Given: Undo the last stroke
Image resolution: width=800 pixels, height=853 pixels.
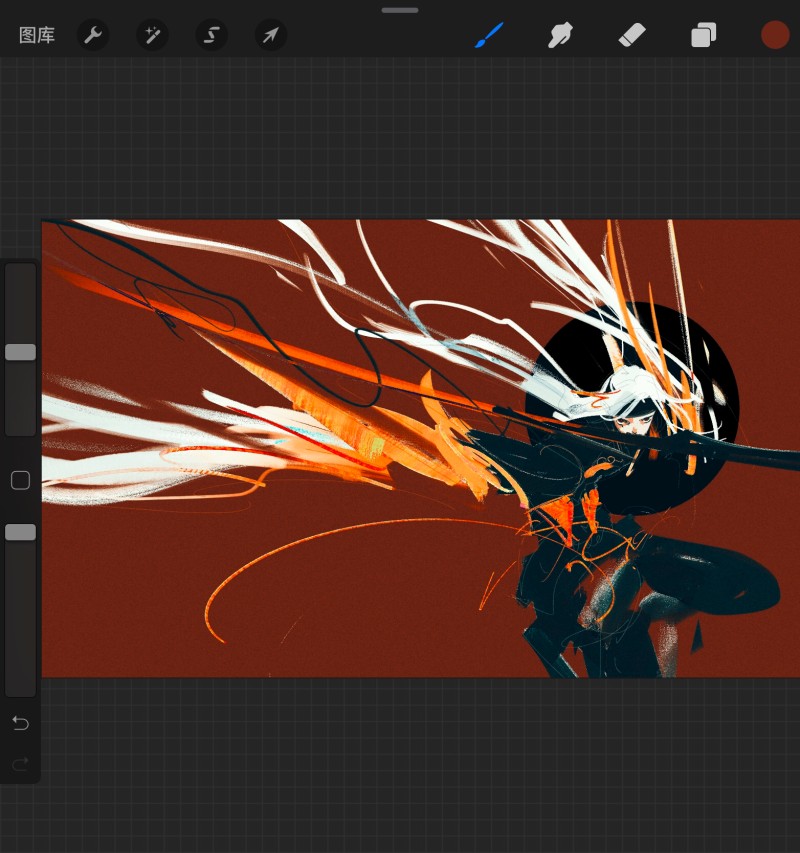Looking at the screenshot, I should point(20,723).
